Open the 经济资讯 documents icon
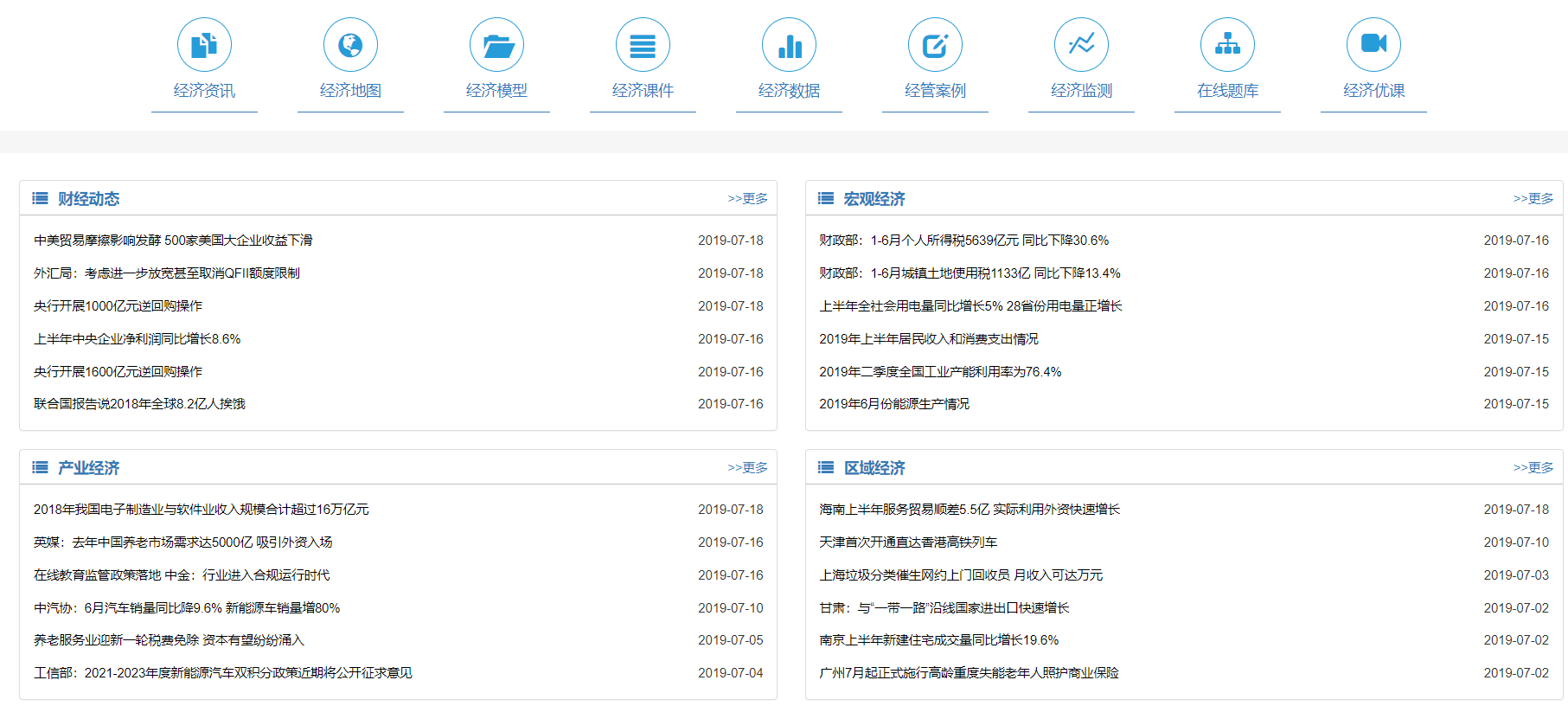The image size is (1568, 706). 204,45
